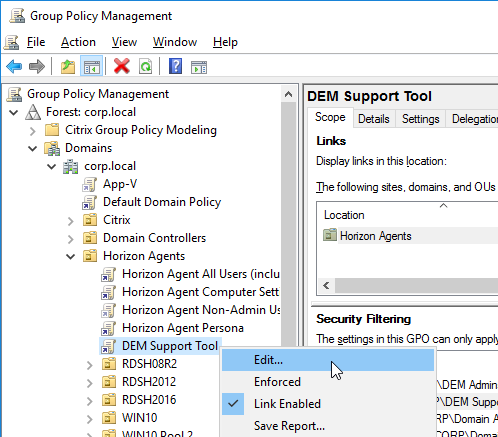The image size is (498, 437).
Task: Collapse the Horizon Agents OU node
Action: click(x=71, y=256)
